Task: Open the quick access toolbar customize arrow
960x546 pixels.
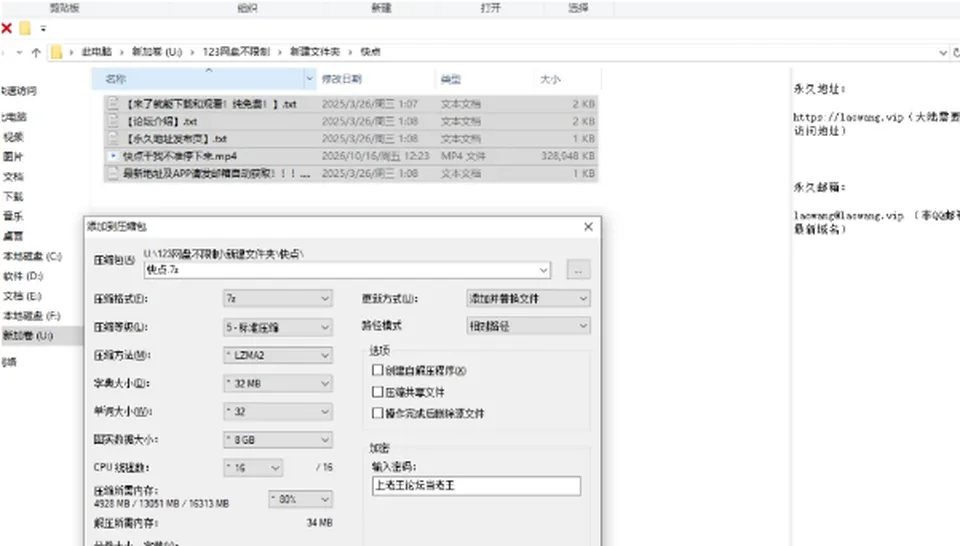Action: (43, 28)
